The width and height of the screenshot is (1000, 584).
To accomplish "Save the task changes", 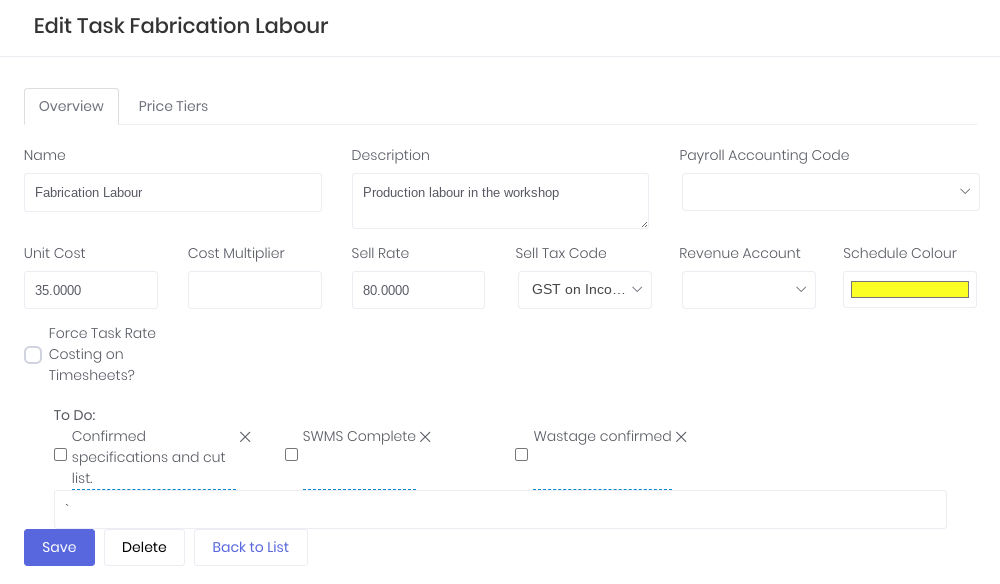I will point(59,547).
